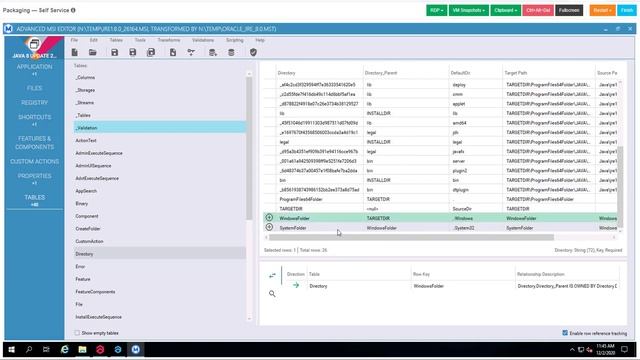This screenshot has height=360, width=640.
Task: Go to FILES section in sidebar
Action: 34,88
